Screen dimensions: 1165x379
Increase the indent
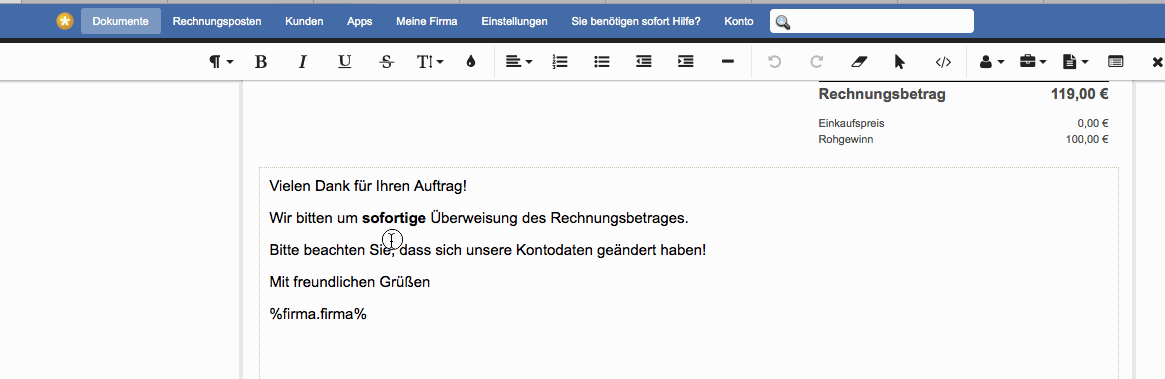coord(686,62)
